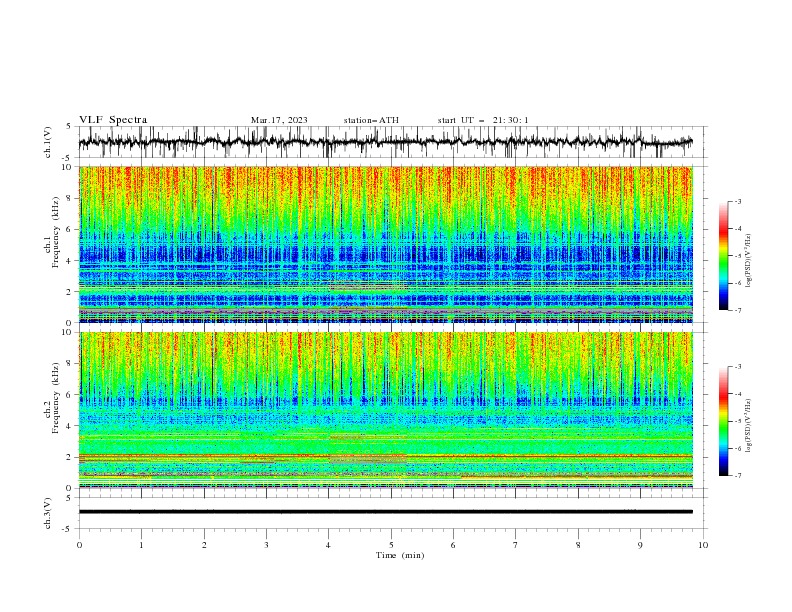Image resolution: width=792 pixels, height=612 pixels.
Task: Click the "VLF Spectra" title text
Action: pyautogui.click(x=113, y=120)
